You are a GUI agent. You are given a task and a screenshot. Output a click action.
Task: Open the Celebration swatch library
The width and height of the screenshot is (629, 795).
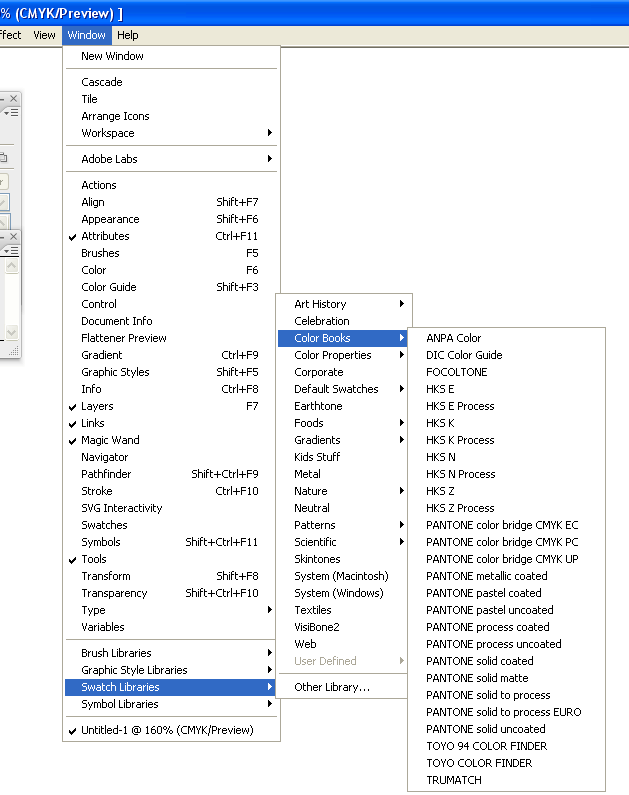[x=343, y=321]
